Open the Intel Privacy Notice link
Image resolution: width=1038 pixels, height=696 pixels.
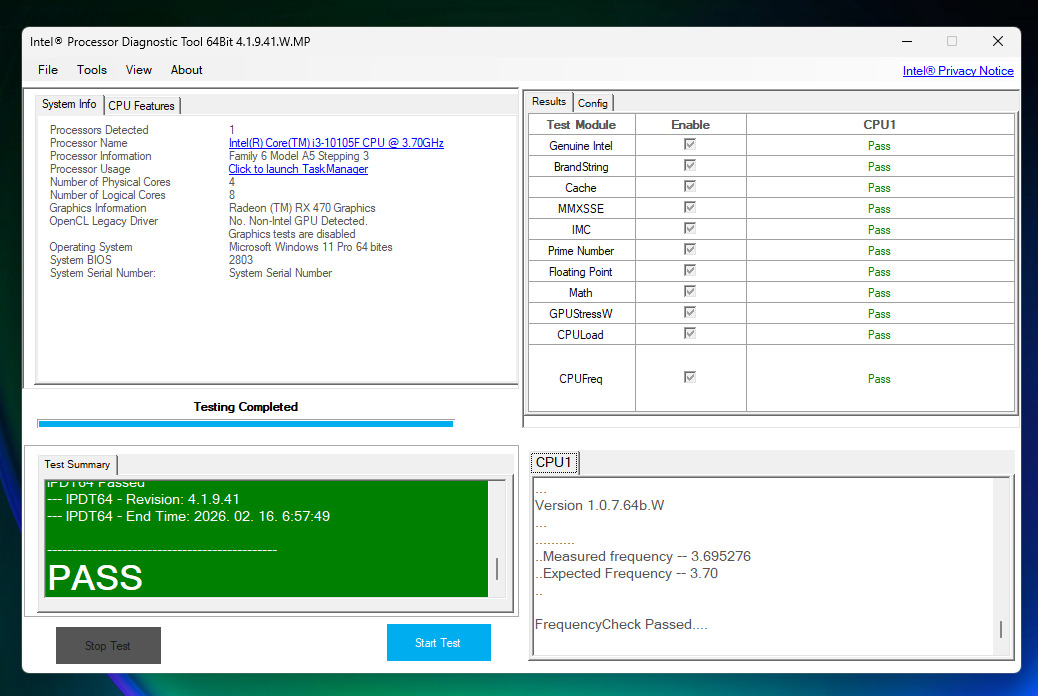click(958, 71)
